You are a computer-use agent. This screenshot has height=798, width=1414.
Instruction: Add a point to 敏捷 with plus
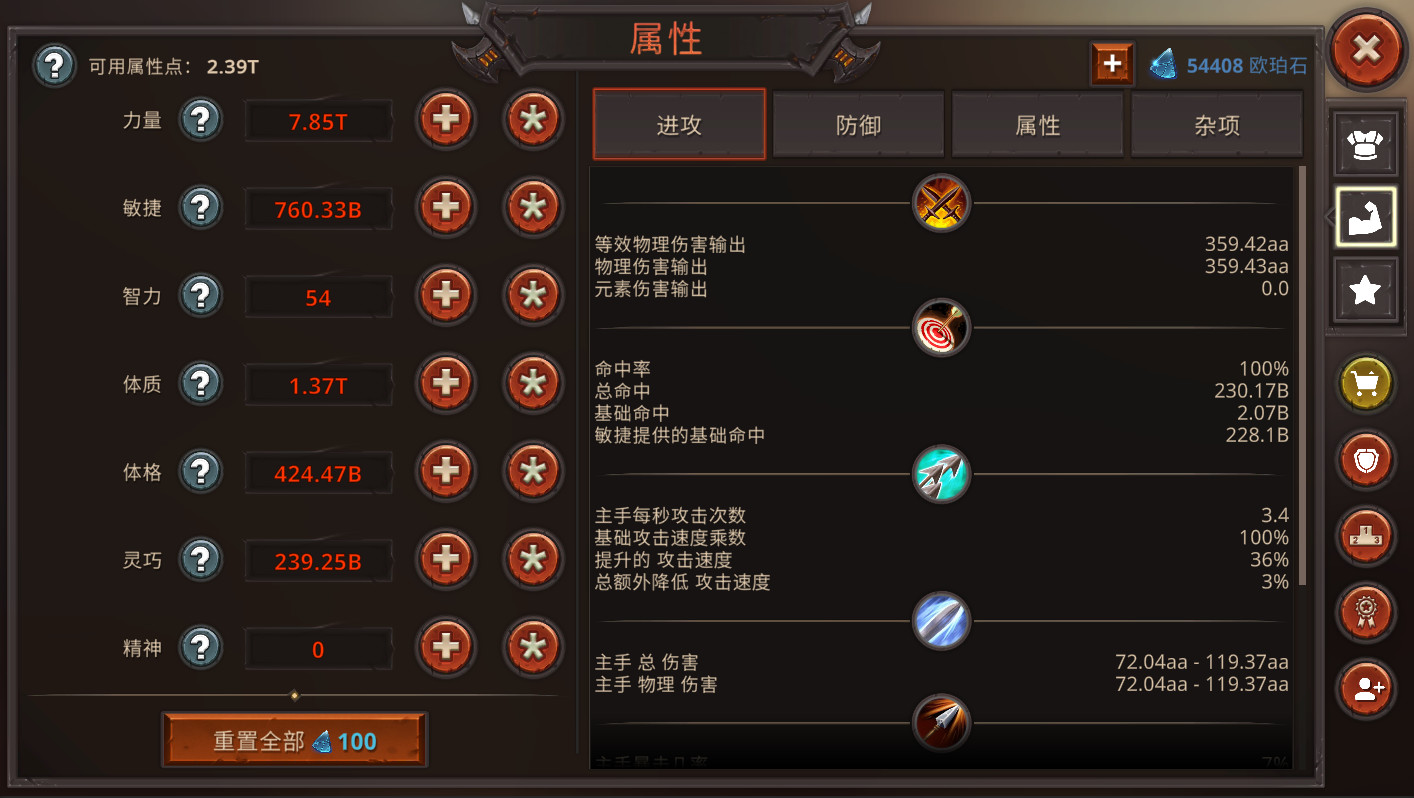446,208
